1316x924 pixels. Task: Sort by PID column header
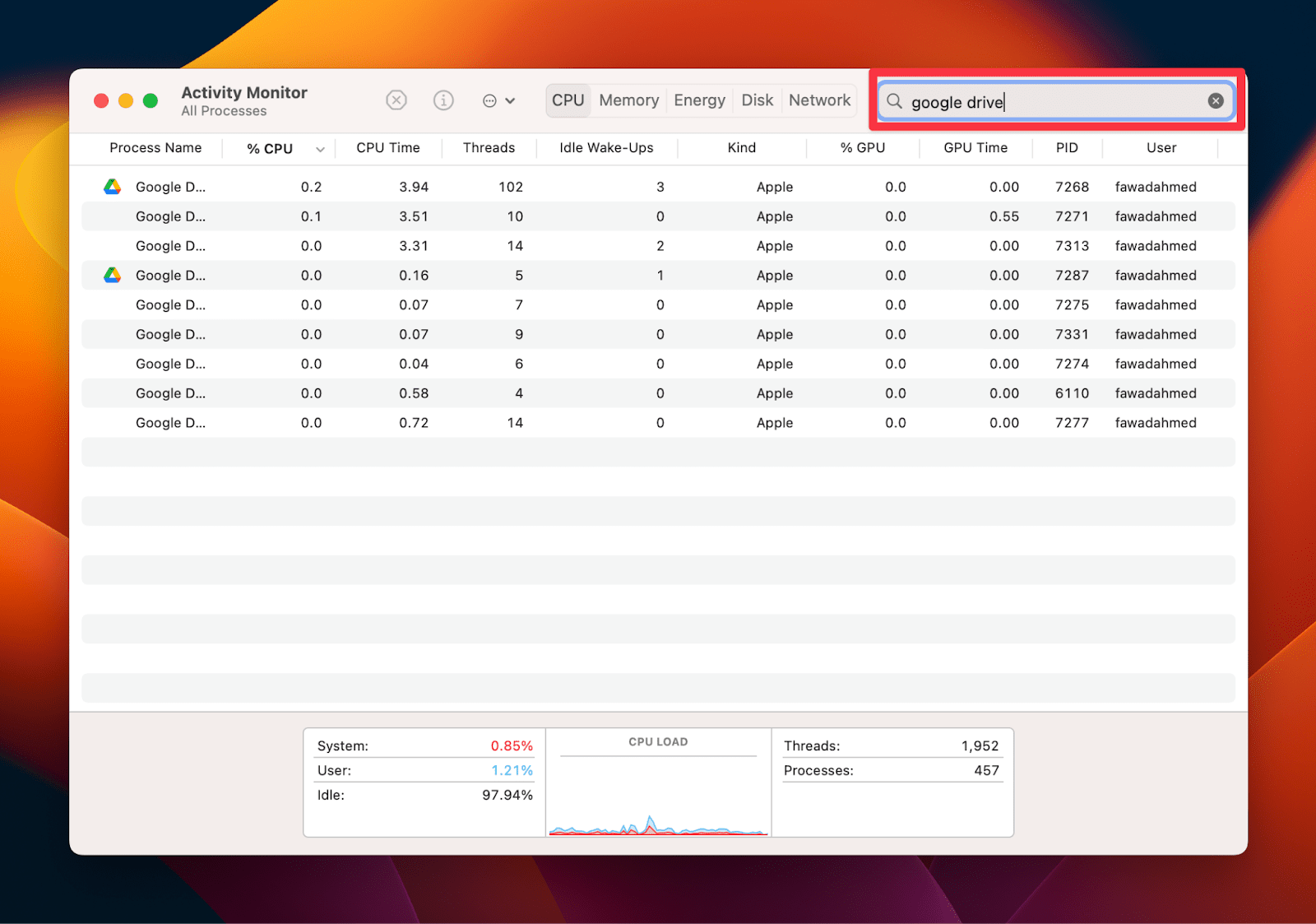[x=1067, y=148]
